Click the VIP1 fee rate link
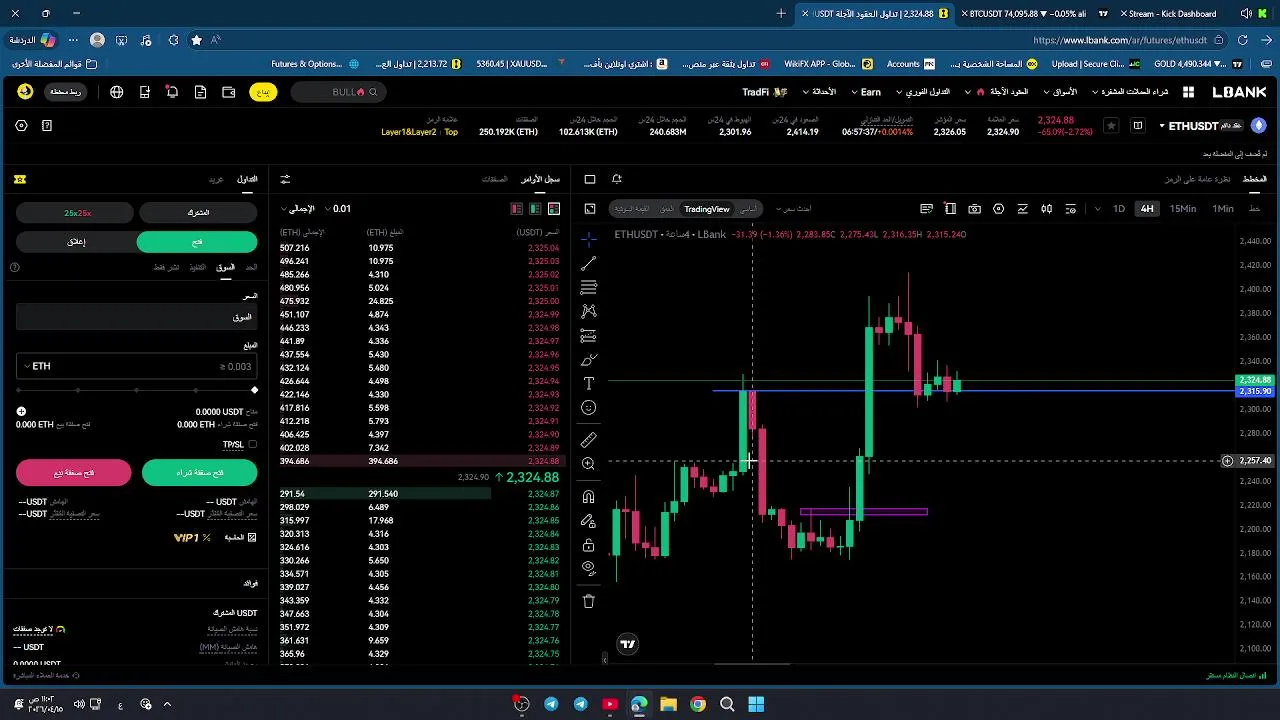This screenshot has width=1280, height=720. [x=192, y=538]
